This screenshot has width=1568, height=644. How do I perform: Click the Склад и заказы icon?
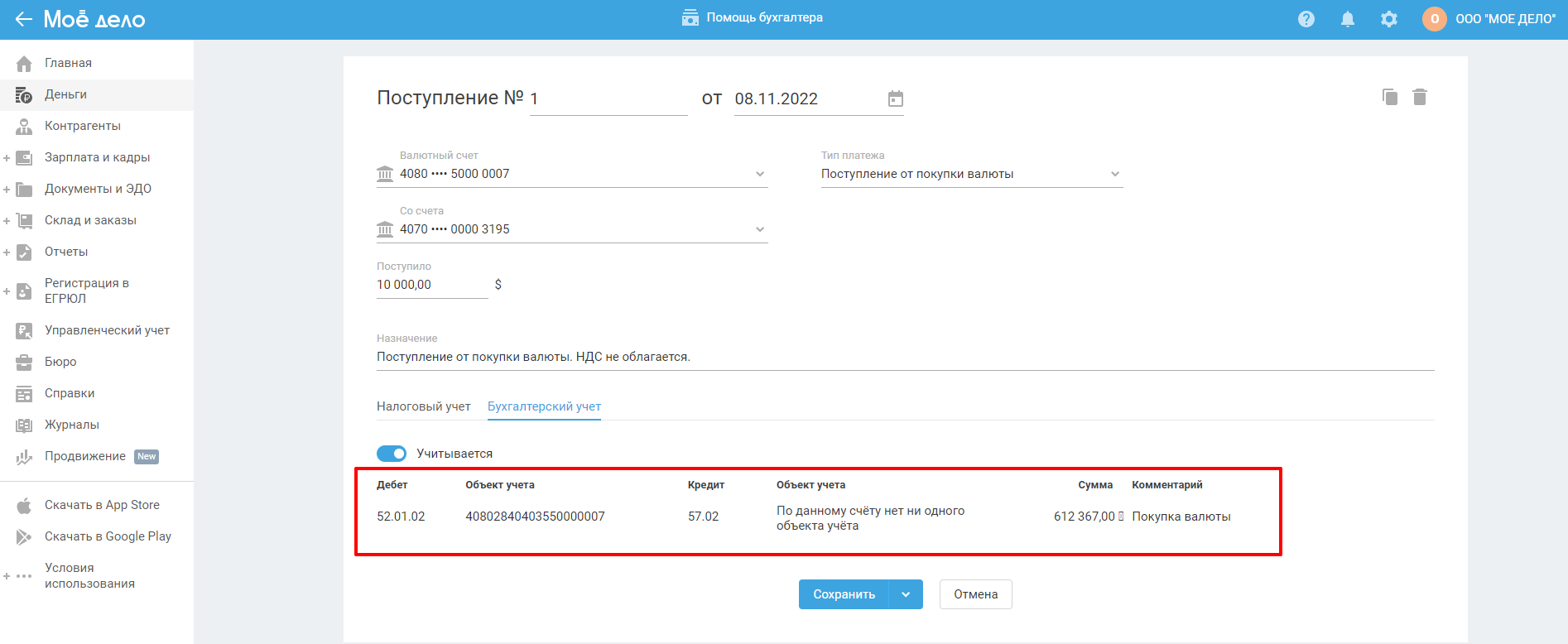pyautogui.click(x=24, y=221)
